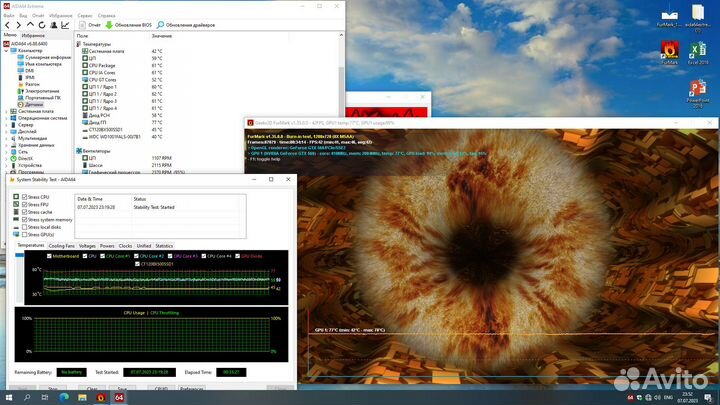
Task: Open the graph chart icon in AIDA64 toolbar
Action: pyautogui.click(x=65, y=25)
